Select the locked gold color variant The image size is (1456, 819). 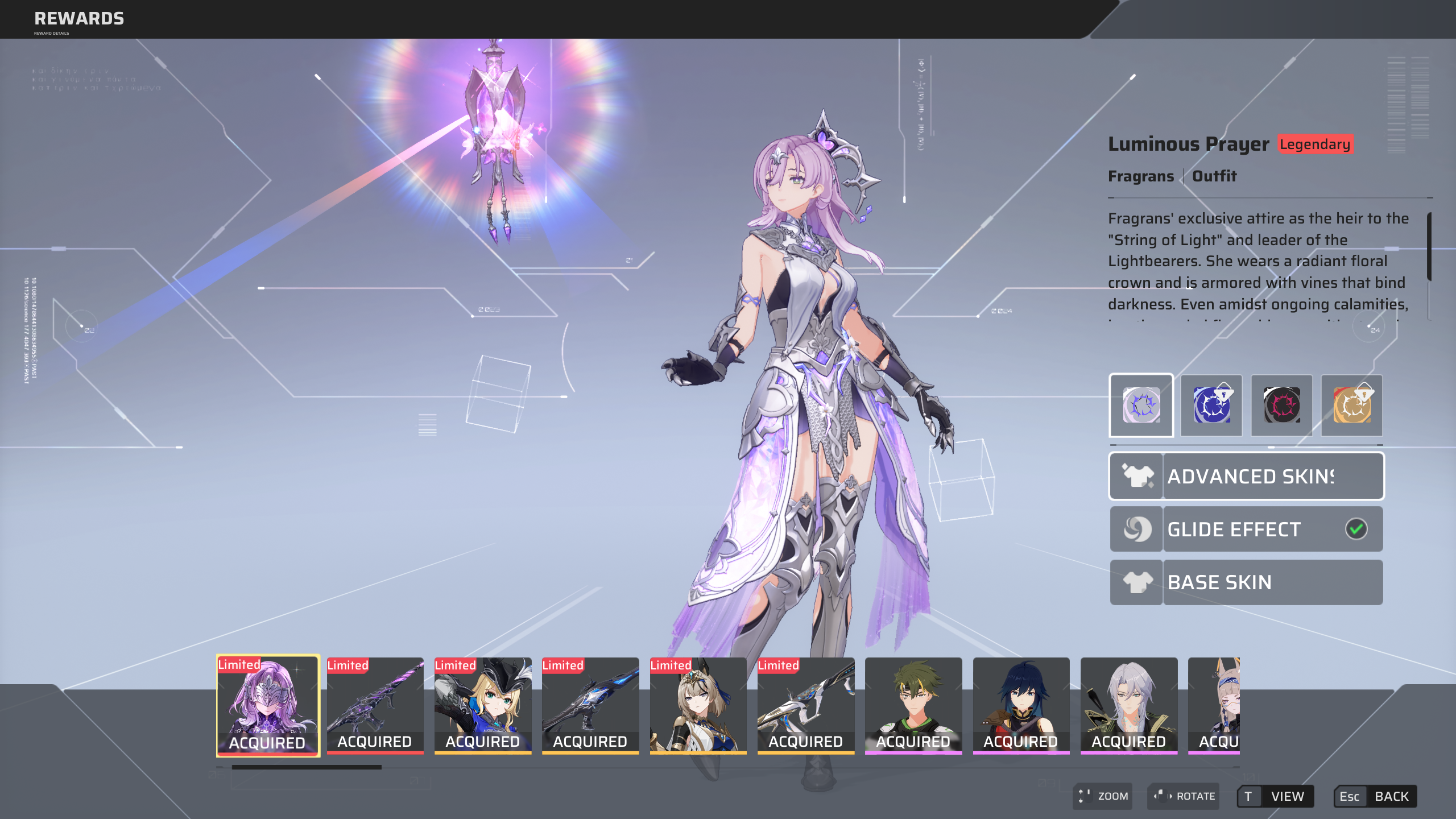coord(1352,405)
